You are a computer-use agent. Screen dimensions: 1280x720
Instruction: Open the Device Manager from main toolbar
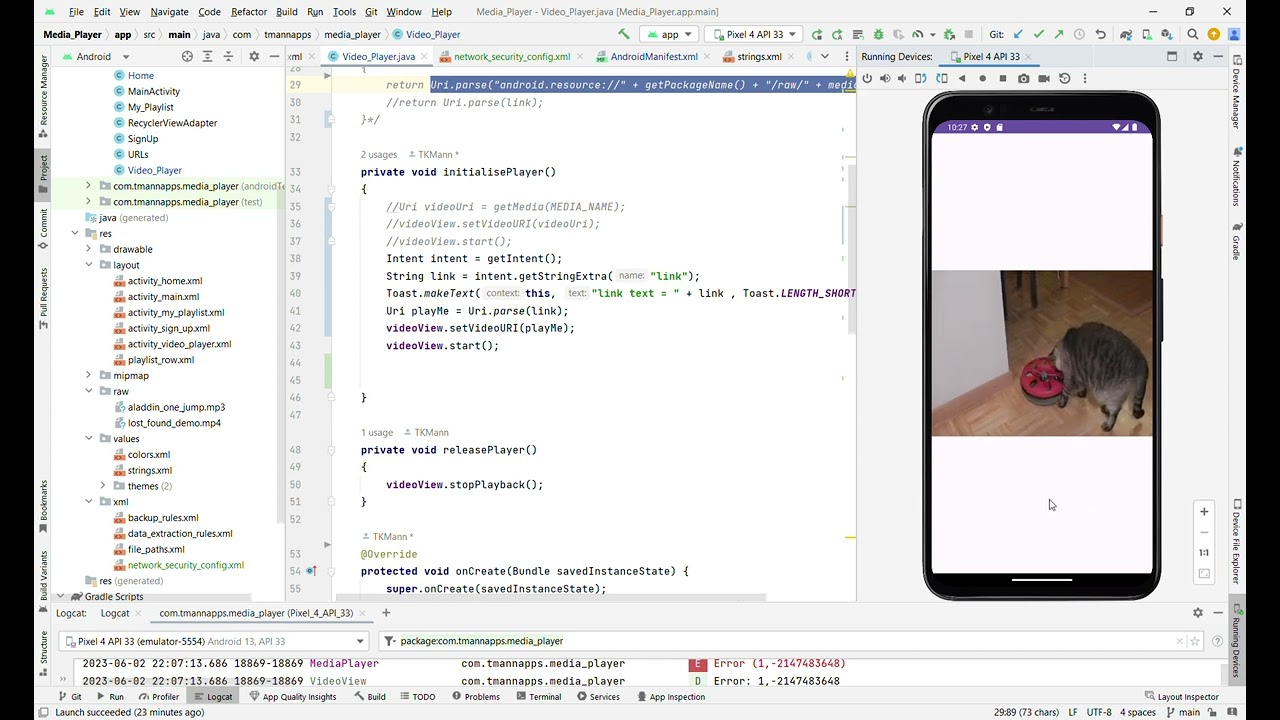(x=1147, y=34)
